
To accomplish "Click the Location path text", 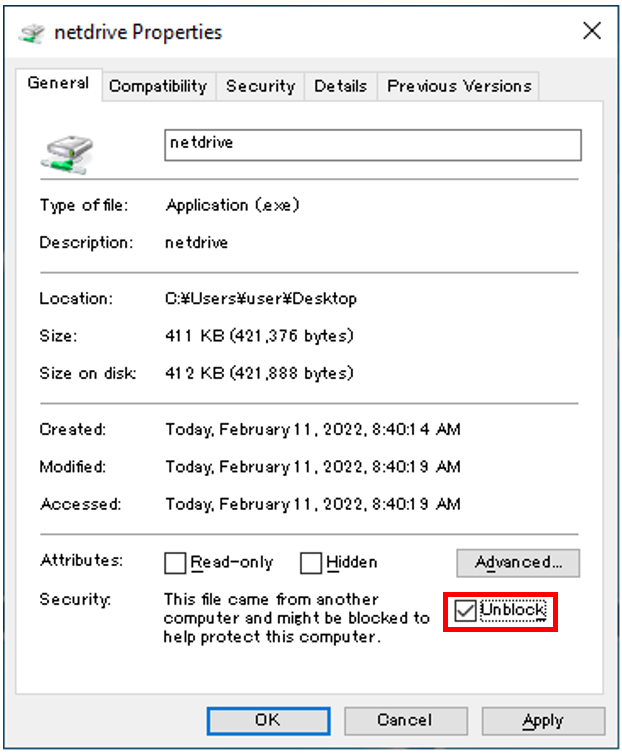I will (x=261, y=298).
